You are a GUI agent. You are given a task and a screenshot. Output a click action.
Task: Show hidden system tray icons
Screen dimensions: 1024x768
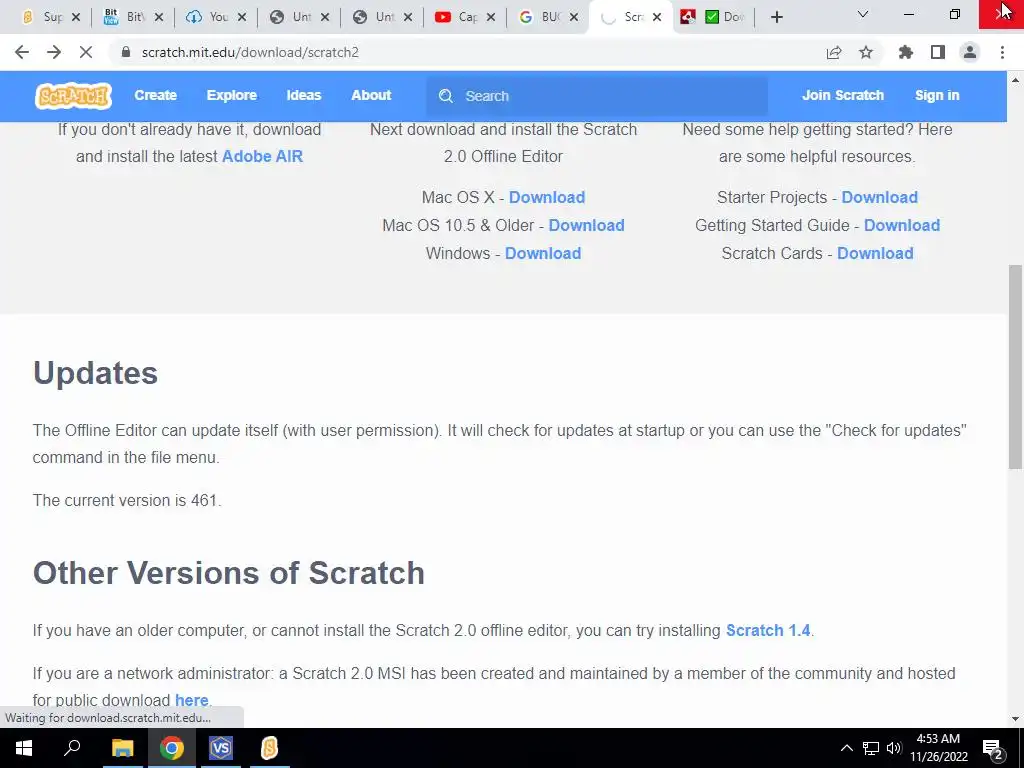(x=846, y=748)
